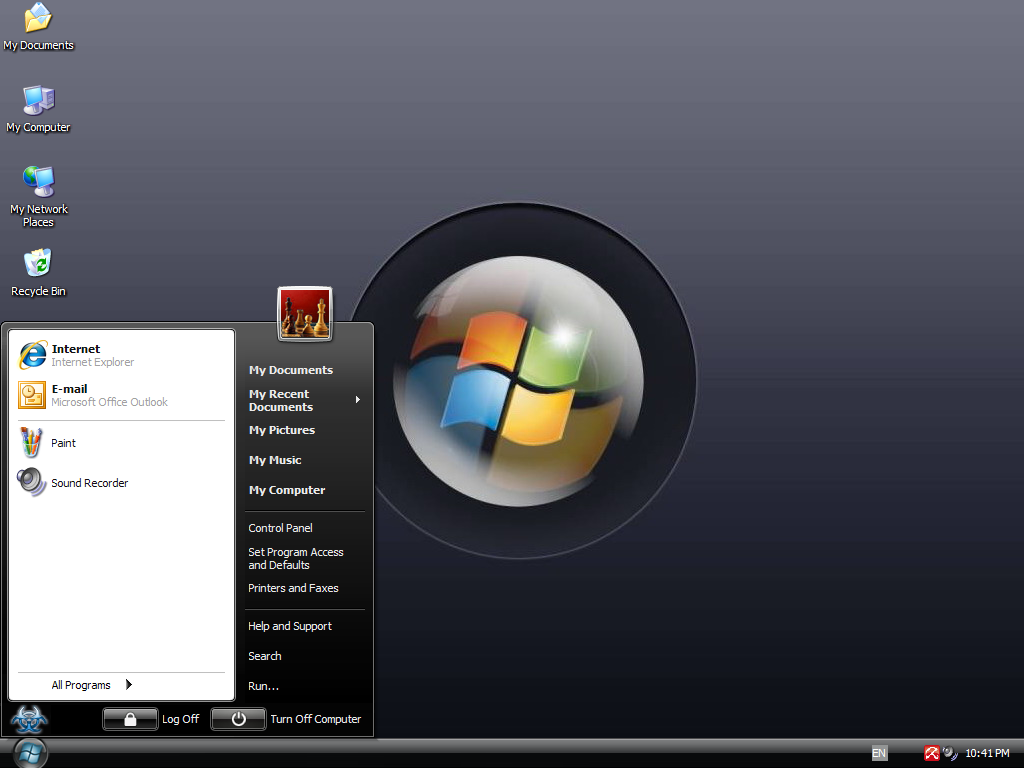Switch language with the EN indicator

878,753
